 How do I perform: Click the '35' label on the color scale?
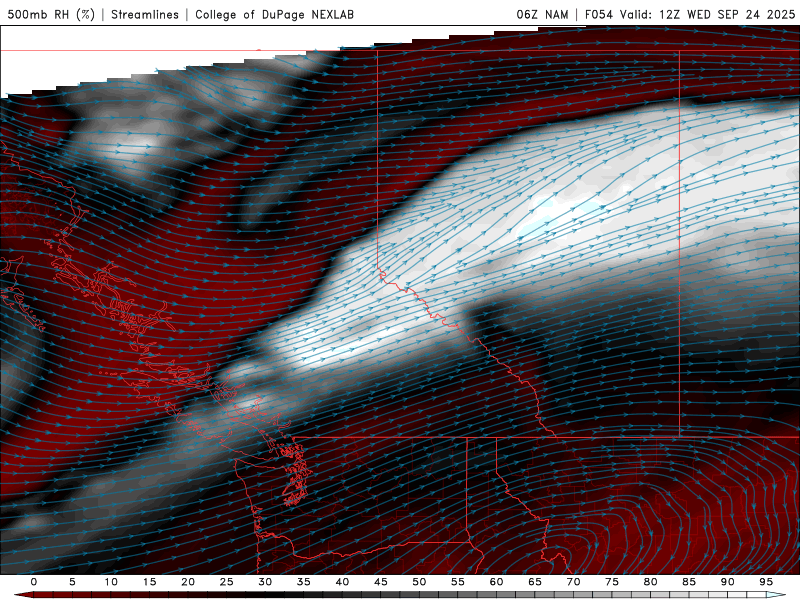click(304, 582)
